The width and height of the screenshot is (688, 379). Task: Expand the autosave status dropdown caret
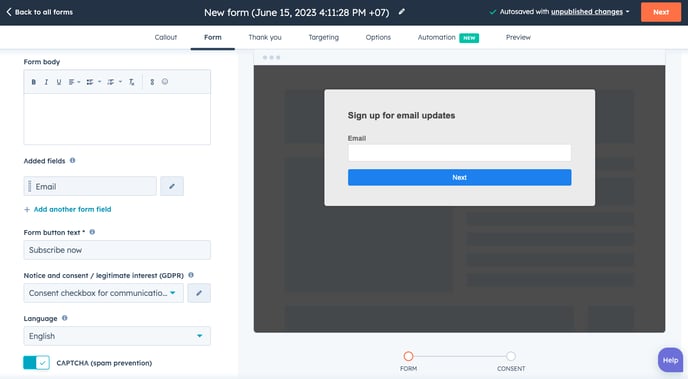coord(627,12)
